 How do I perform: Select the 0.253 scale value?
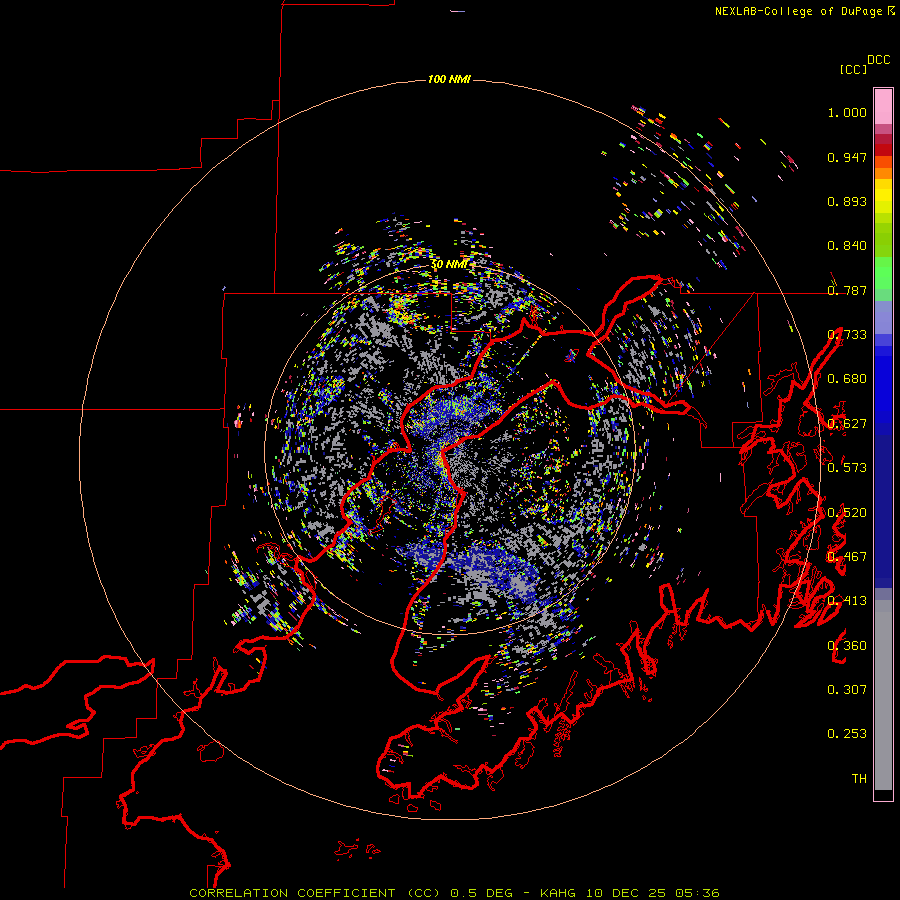(x=847, y=734)
